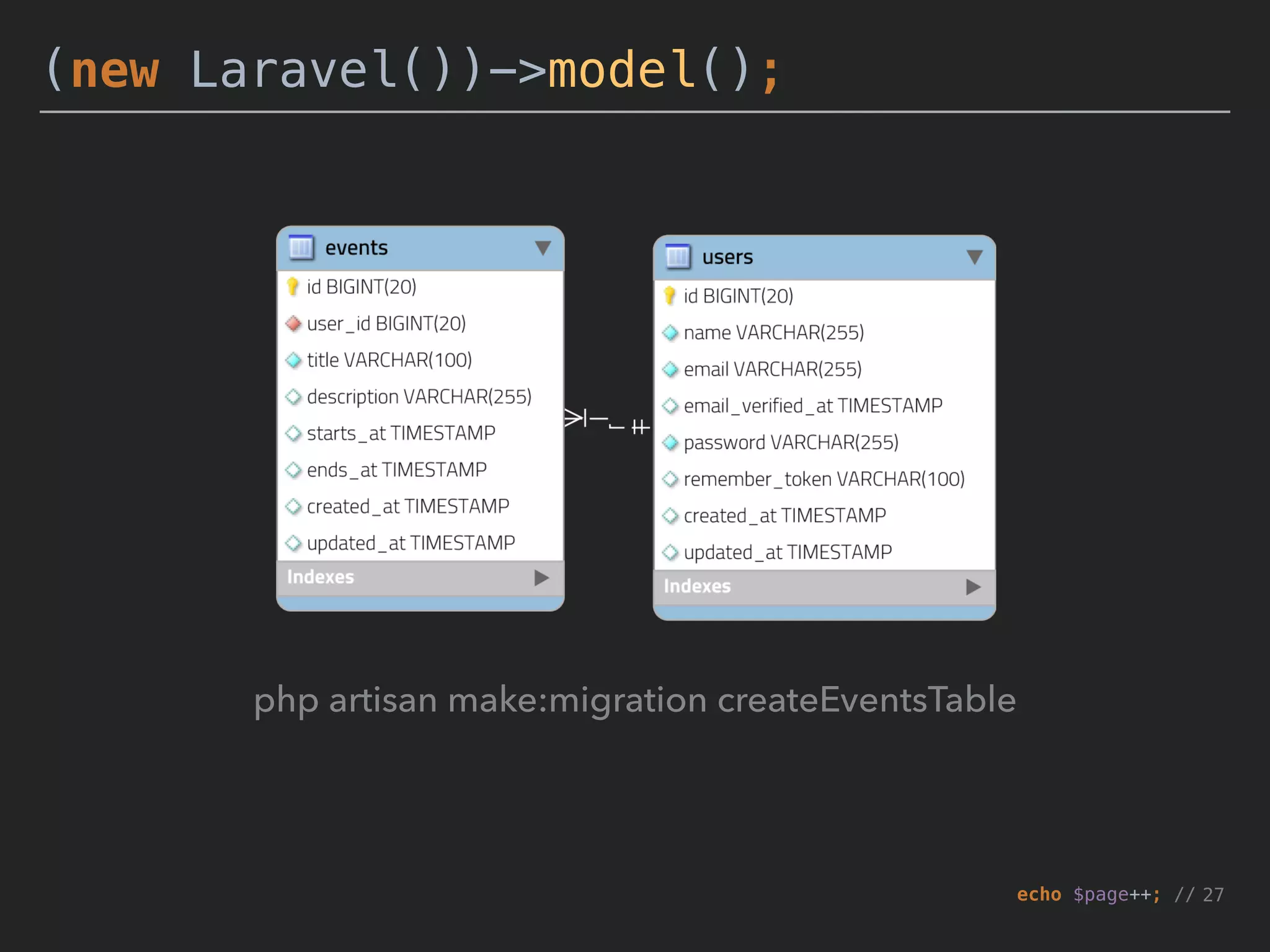Click the diamond icon beside events created_at

pyautogui.click(x=293, y=506)
